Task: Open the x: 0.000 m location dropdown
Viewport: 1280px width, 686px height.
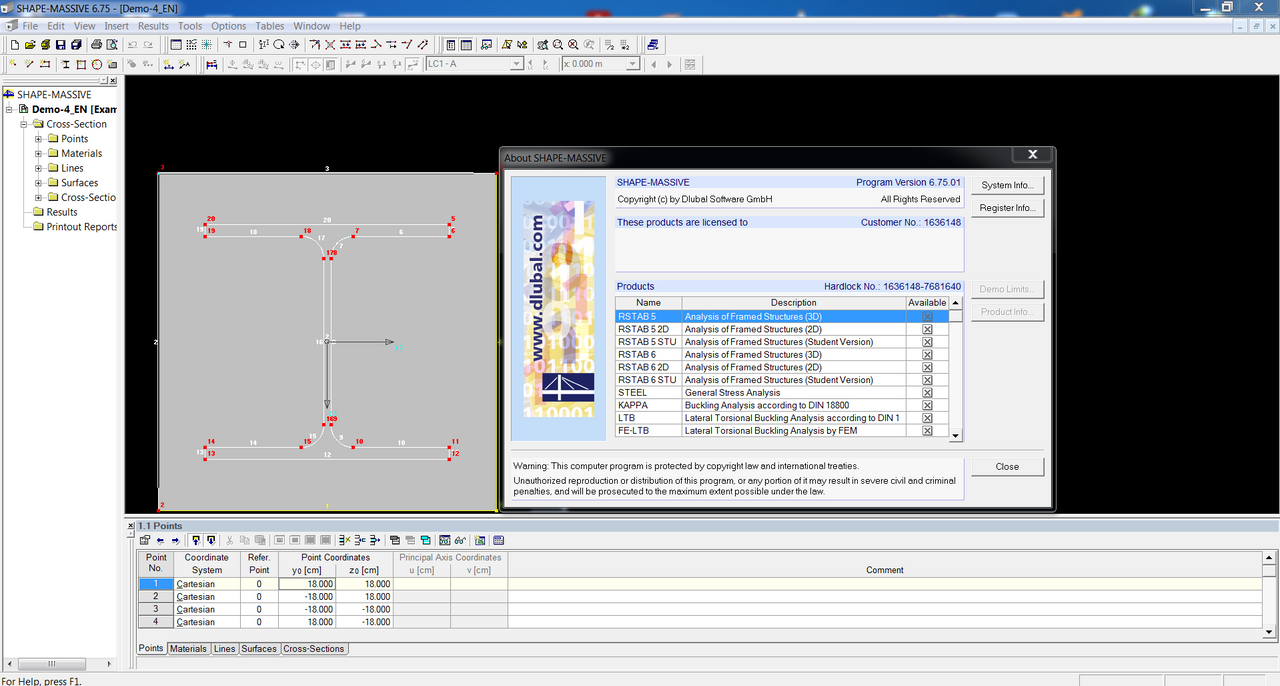Action: pos(632,64)
